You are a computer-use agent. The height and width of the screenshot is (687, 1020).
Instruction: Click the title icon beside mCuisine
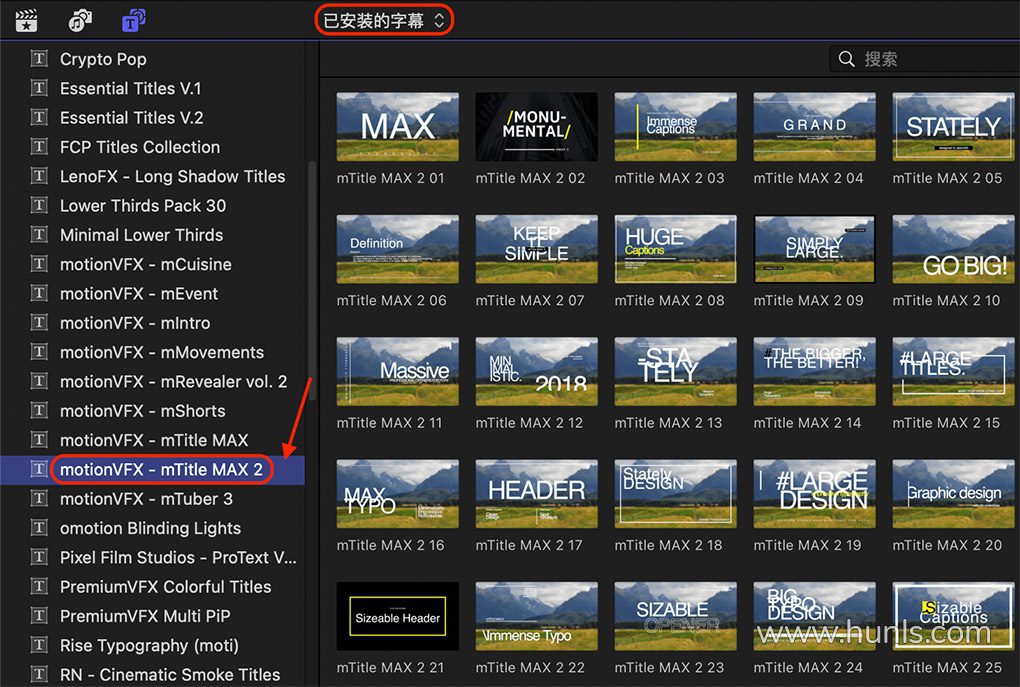39,263
